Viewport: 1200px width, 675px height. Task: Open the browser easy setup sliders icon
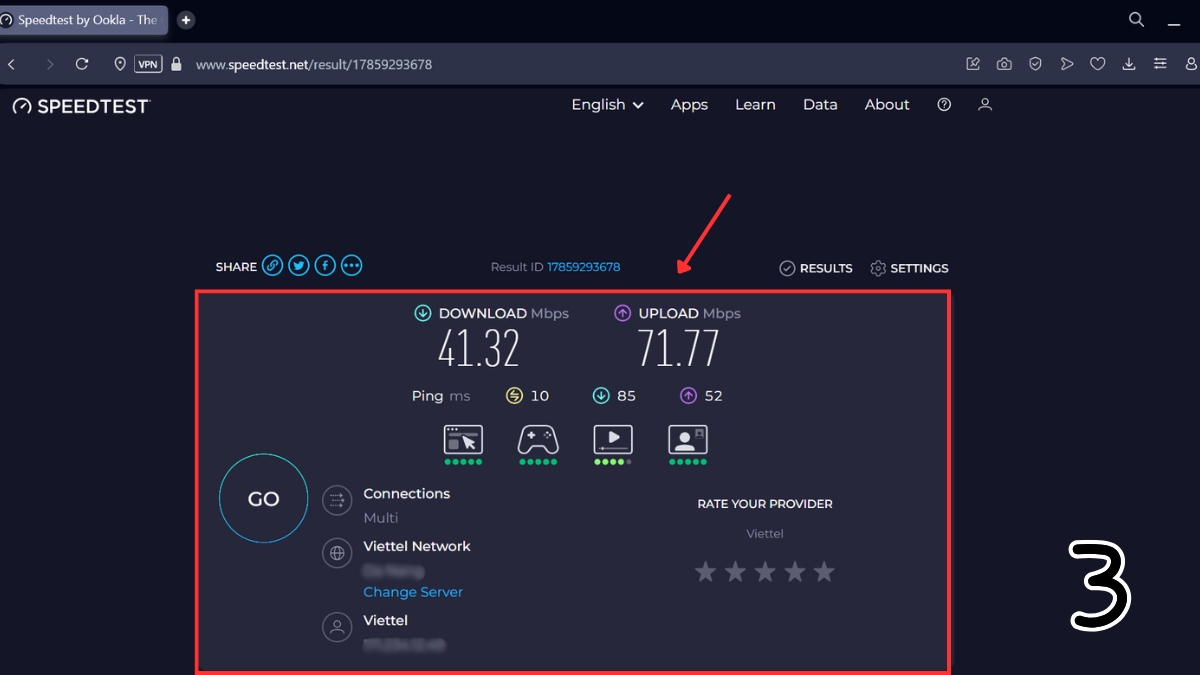tap(1160, 64)
